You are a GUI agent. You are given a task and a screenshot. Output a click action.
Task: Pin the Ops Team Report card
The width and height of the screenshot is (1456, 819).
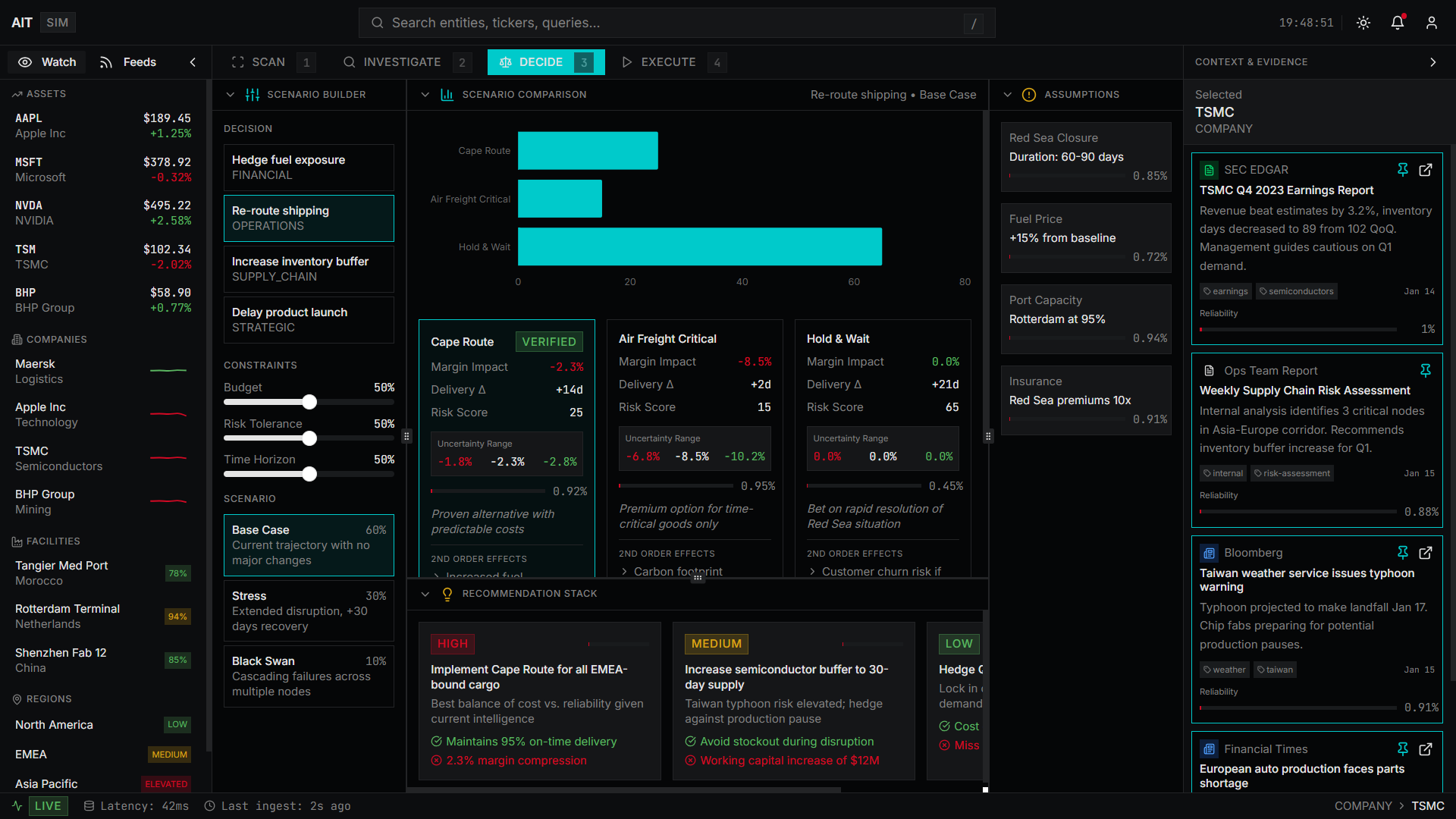(x=1426, y=370)
